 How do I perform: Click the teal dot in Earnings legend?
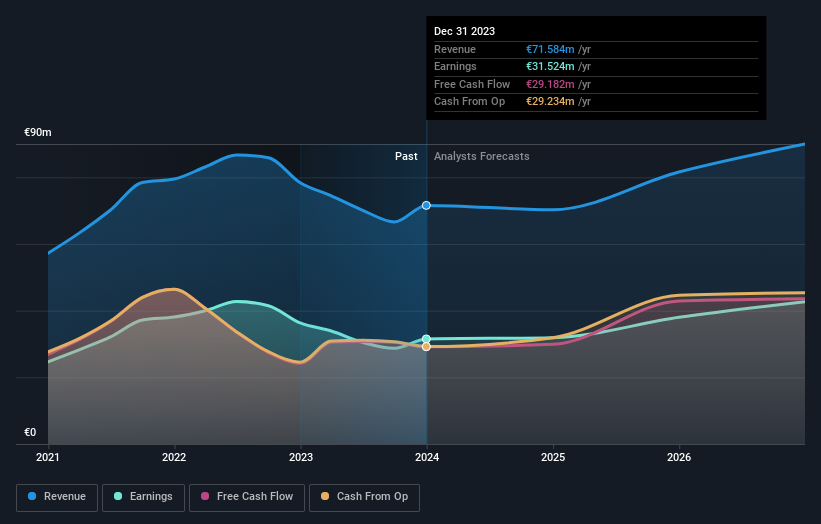click(118, 496)
